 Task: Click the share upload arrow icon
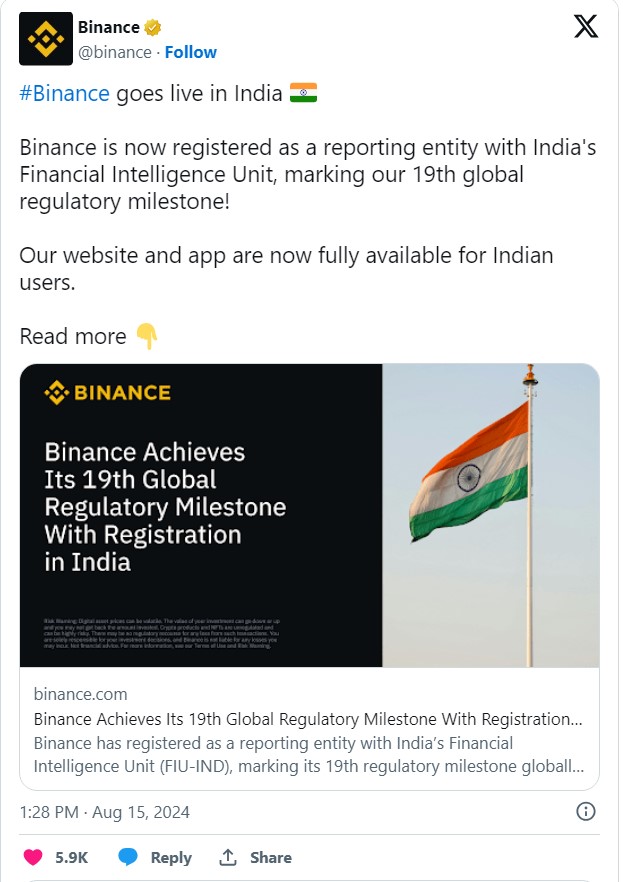(228, 857)
